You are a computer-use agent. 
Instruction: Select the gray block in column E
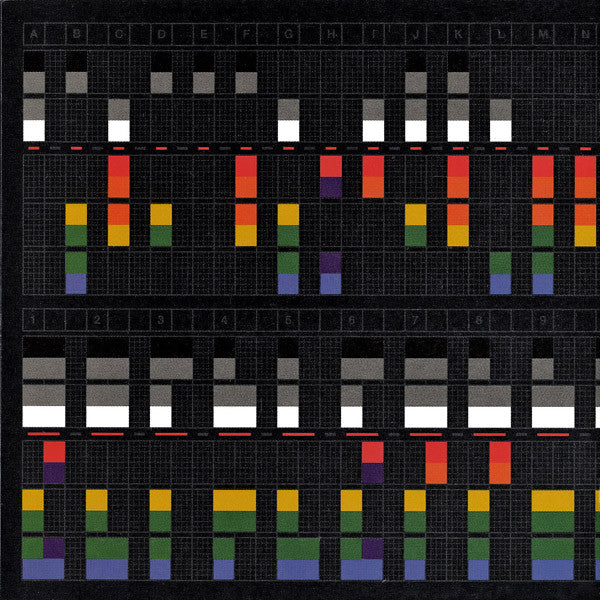(204, 83)
